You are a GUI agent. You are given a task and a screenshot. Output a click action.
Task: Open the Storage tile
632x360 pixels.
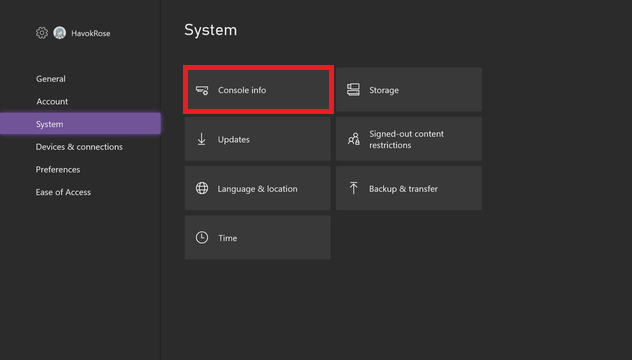tap(409, 89)
